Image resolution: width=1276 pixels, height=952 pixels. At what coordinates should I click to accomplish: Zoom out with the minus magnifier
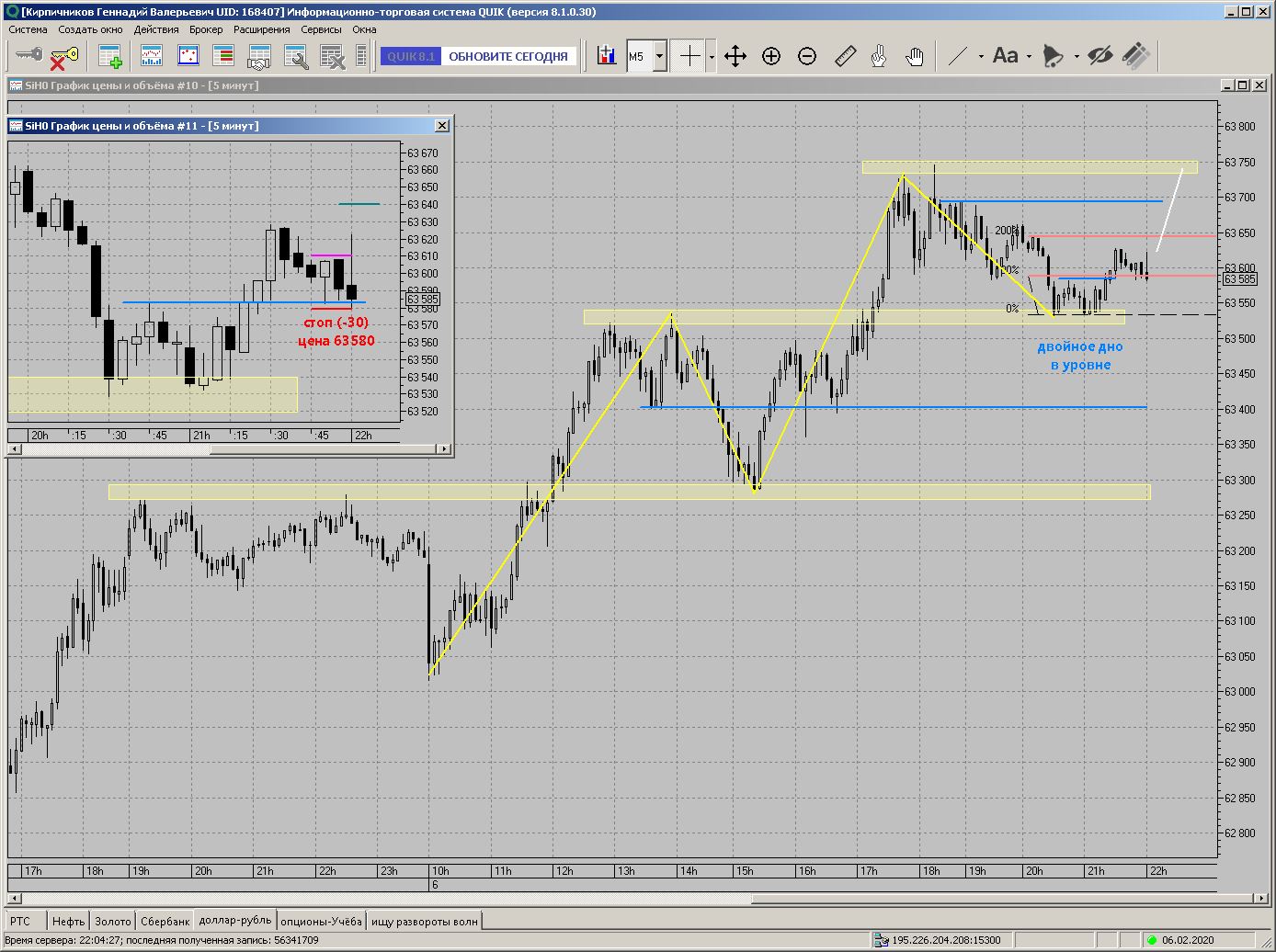pyautogui.click(x=807, y=56)
